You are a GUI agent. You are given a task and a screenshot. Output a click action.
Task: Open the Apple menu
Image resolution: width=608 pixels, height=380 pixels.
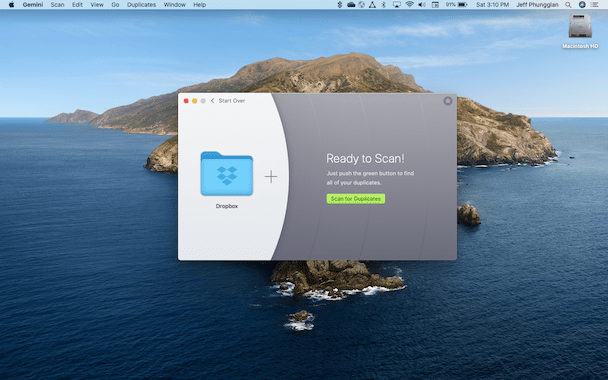pos(11,5)
